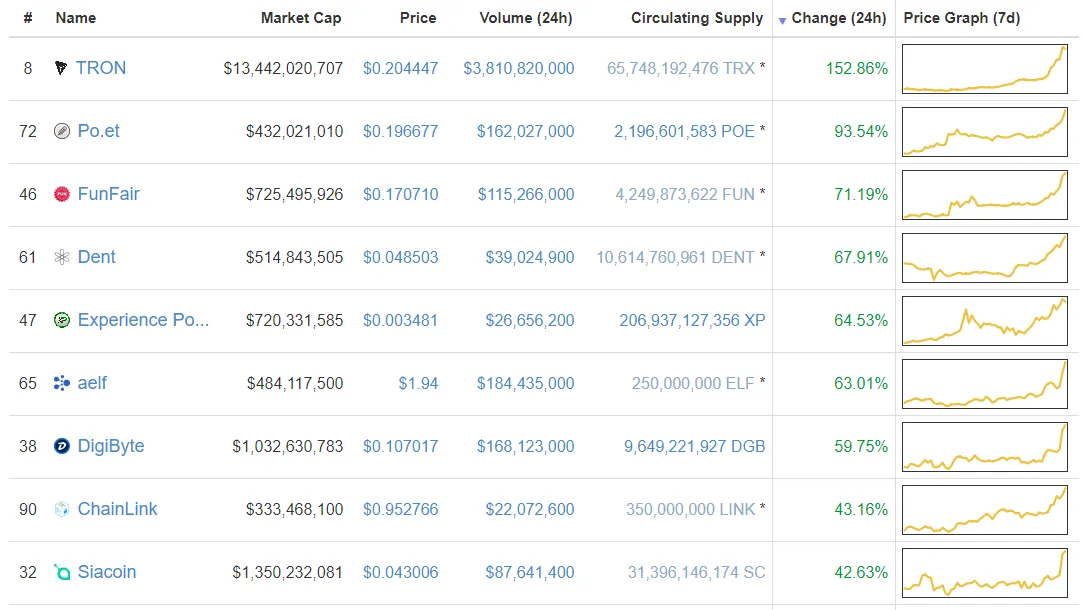Click the Siacoin green logo icon
This screenshot has width=1084, height=610.
pos(62,572)
